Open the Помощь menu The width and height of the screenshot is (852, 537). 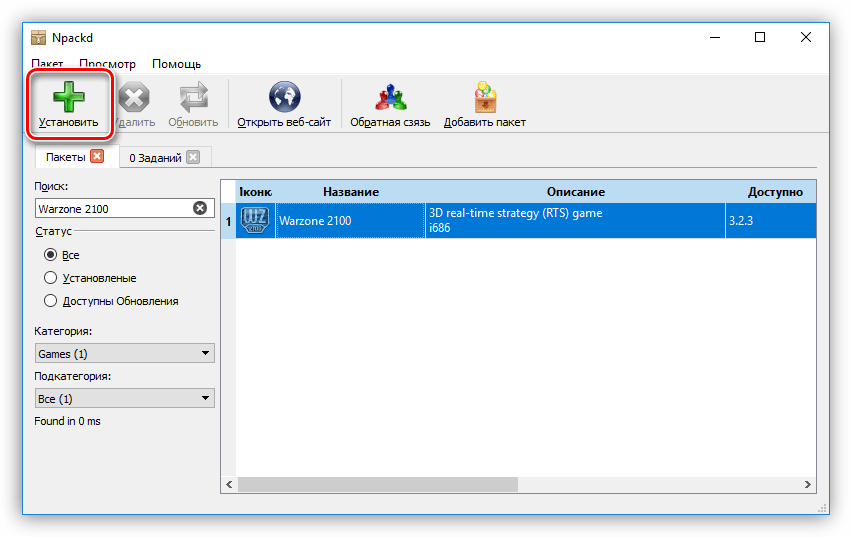176,64
